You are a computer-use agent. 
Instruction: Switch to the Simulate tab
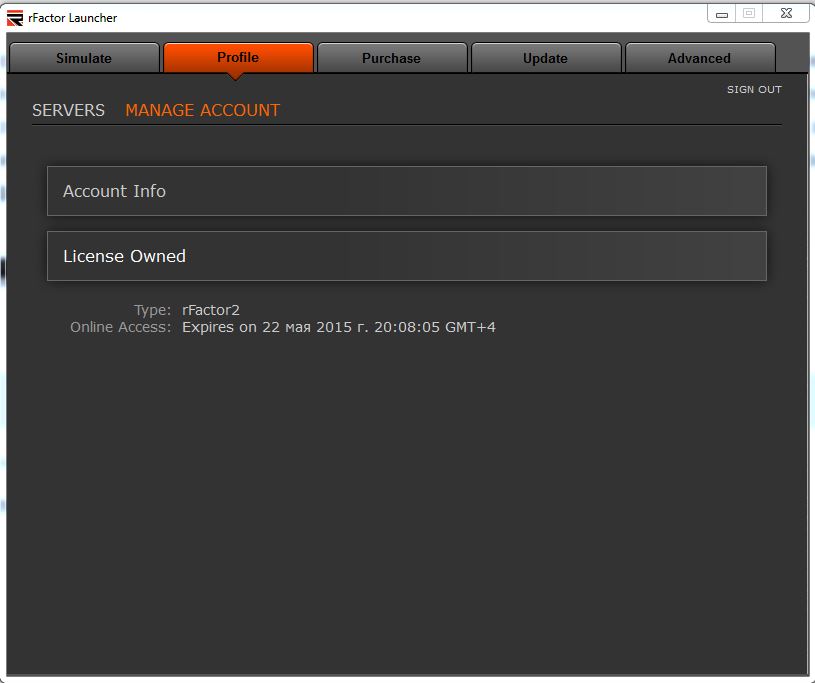click(x=84, y=58)
